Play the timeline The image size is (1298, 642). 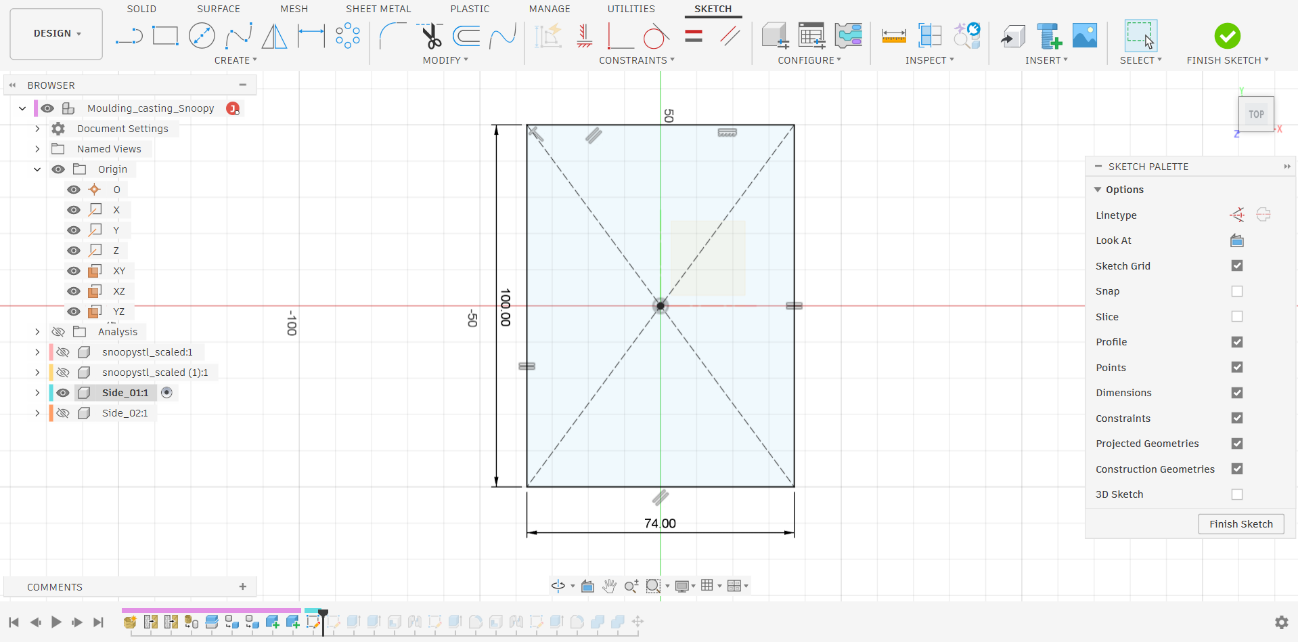click(56, 622)
